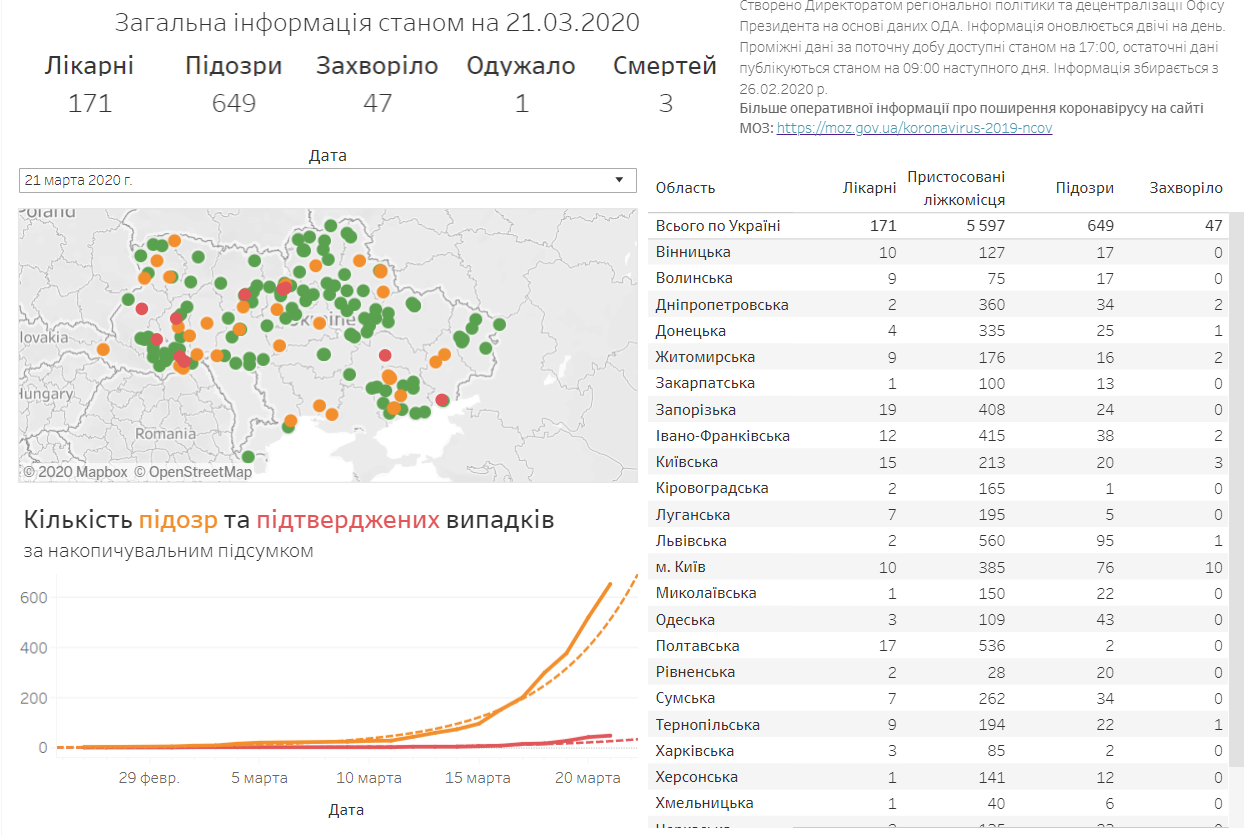Click the table's vertical scrollbar
Viewport: 1244px width, 836px height.
(x=1236, y=400)
